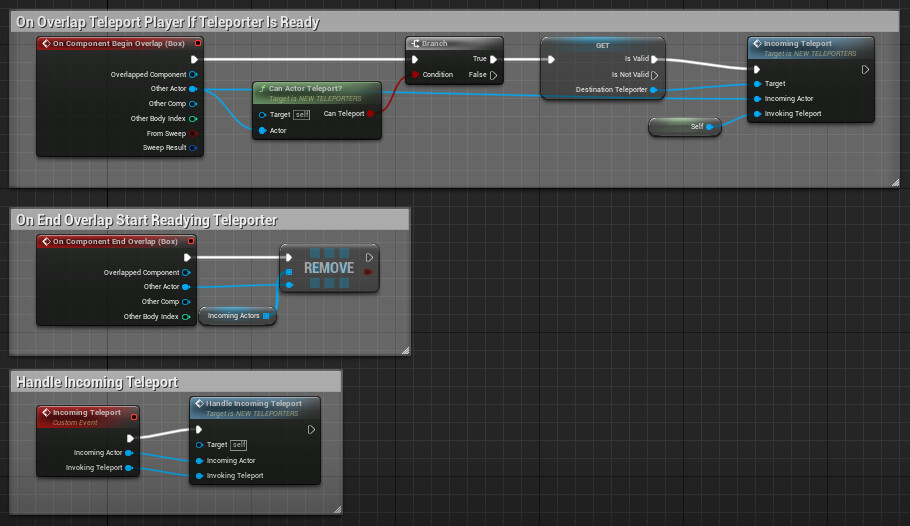Click the Is Valid exec pin on GET node
910x526 pixels.
point(655,59)
